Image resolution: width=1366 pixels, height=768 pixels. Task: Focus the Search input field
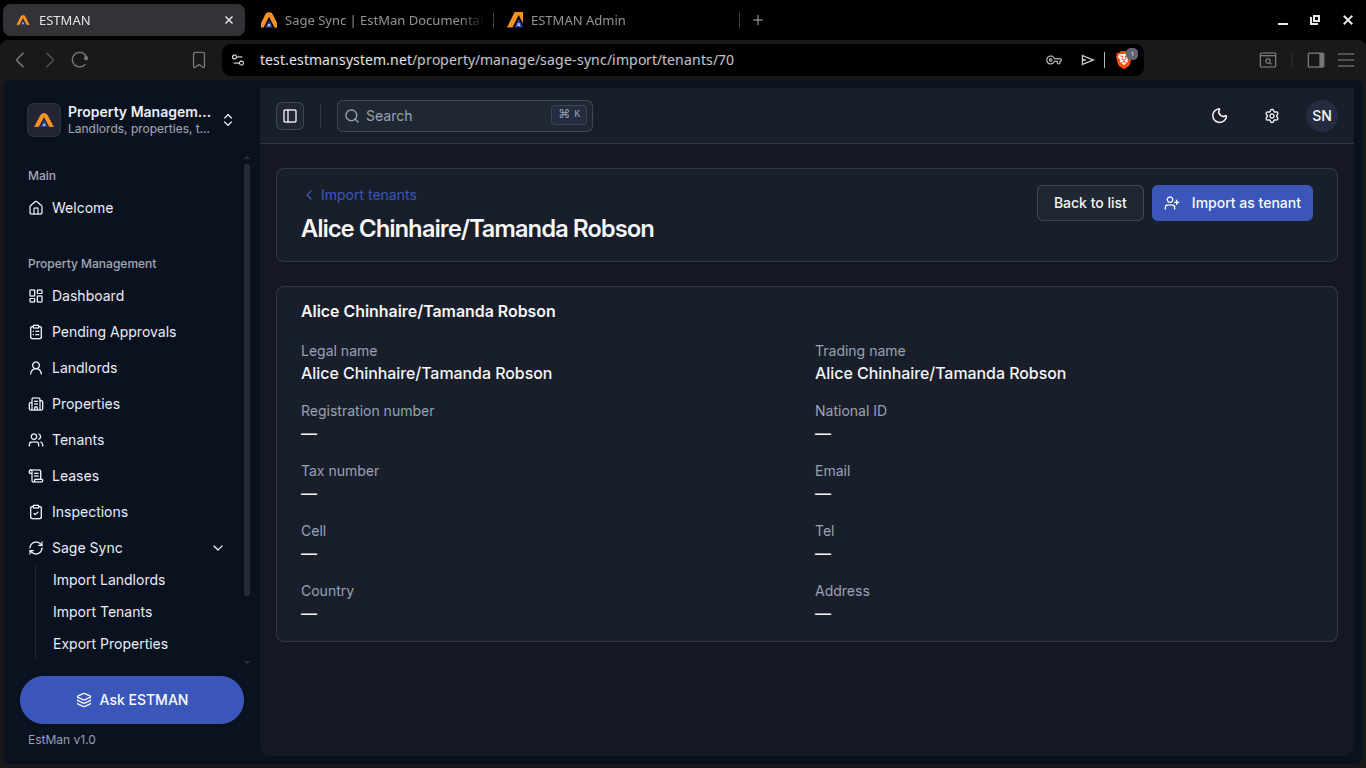[465, 116]
